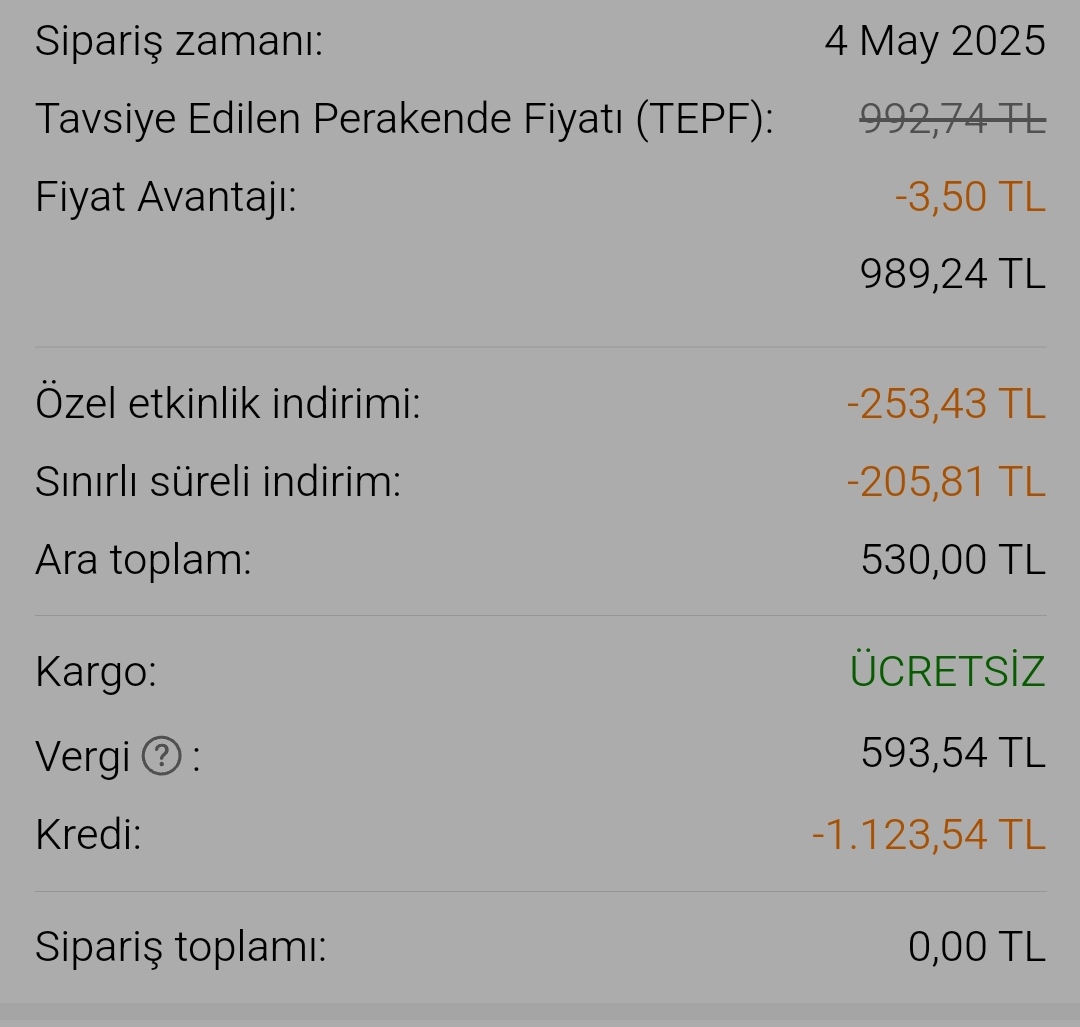
Task: Tap the -3,50 TL price advantage amount
Action: (x=970, y=196)
